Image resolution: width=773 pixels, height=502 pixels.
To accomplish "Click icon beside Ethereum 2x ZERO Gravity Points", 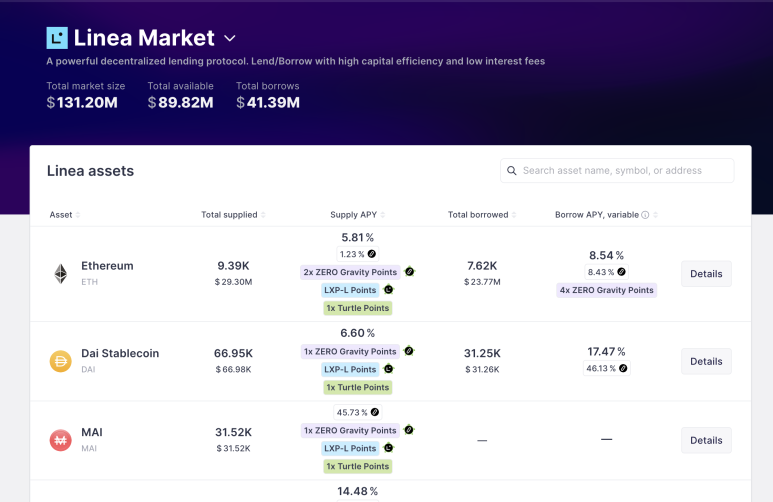I will coord(410,272).
